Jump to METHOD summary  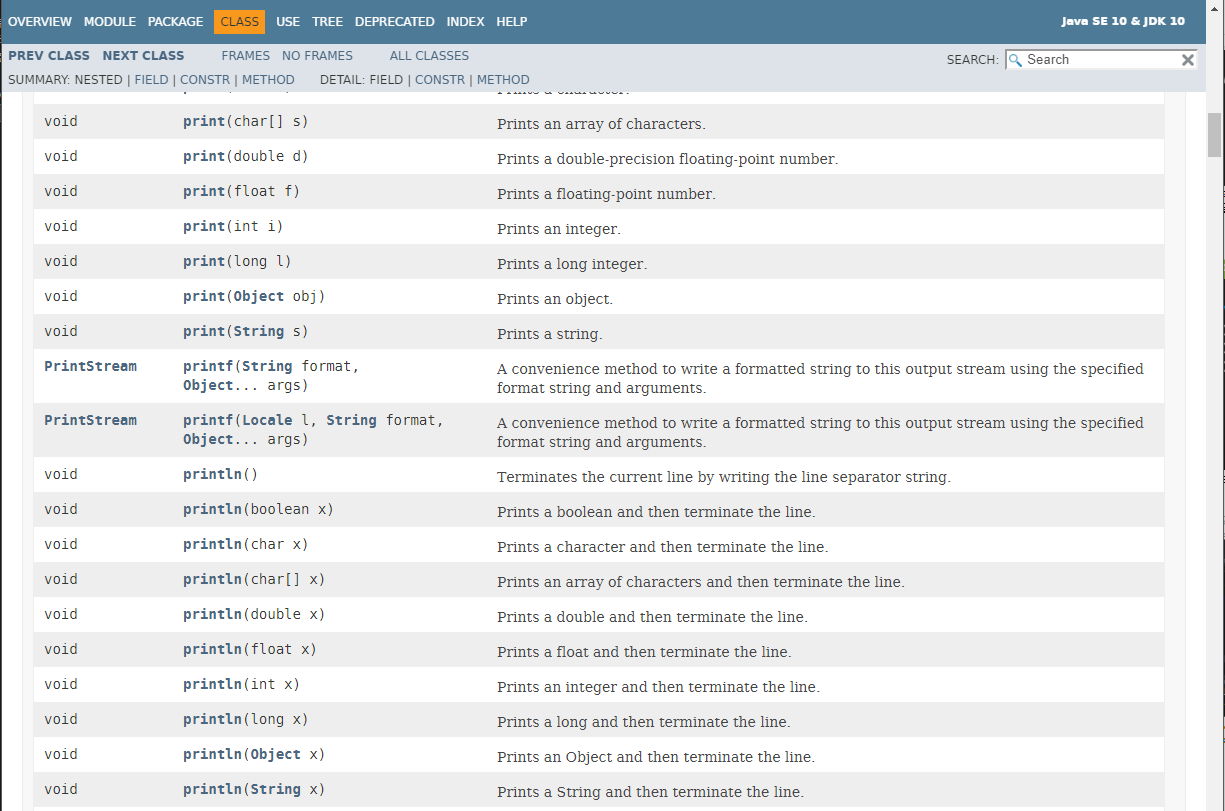268,80
